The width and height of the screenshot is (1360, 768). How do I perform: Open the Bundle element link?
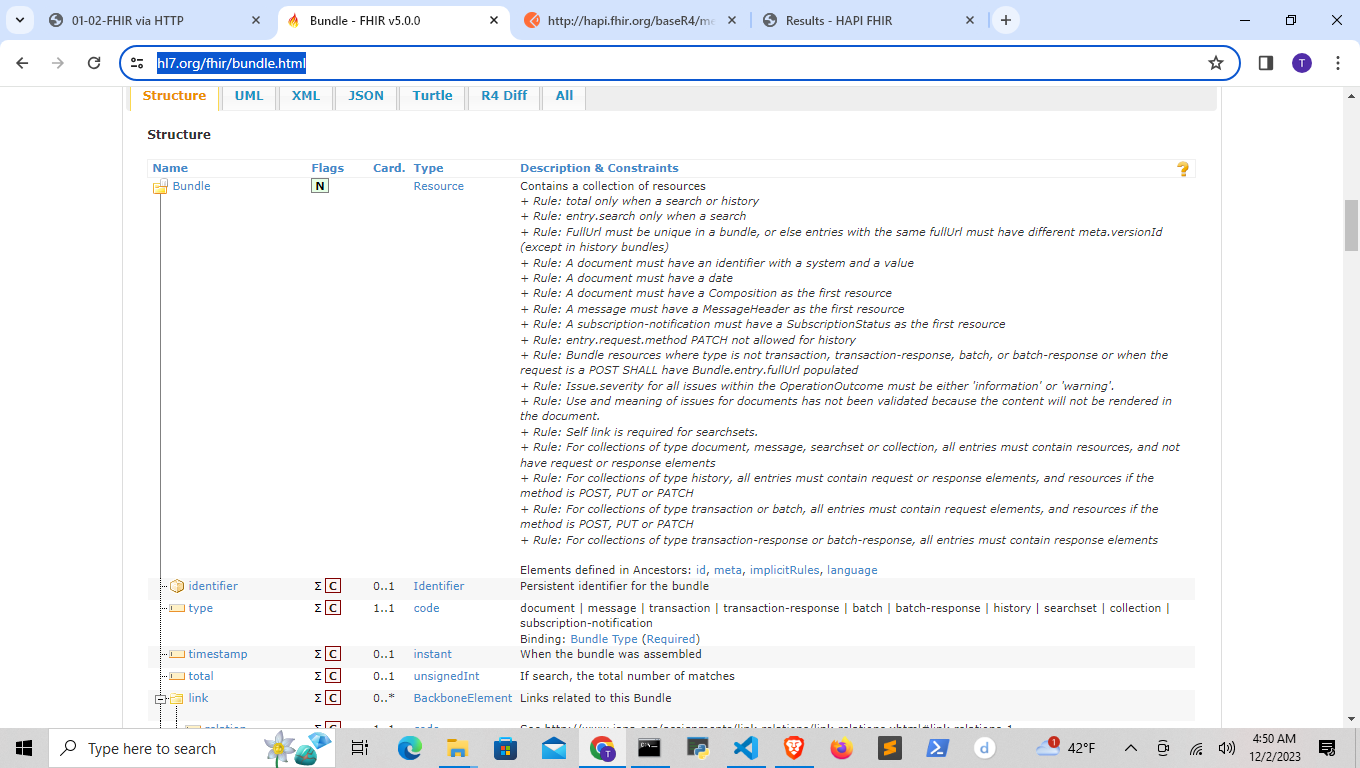pyautogui.click(x=192, y=186)
